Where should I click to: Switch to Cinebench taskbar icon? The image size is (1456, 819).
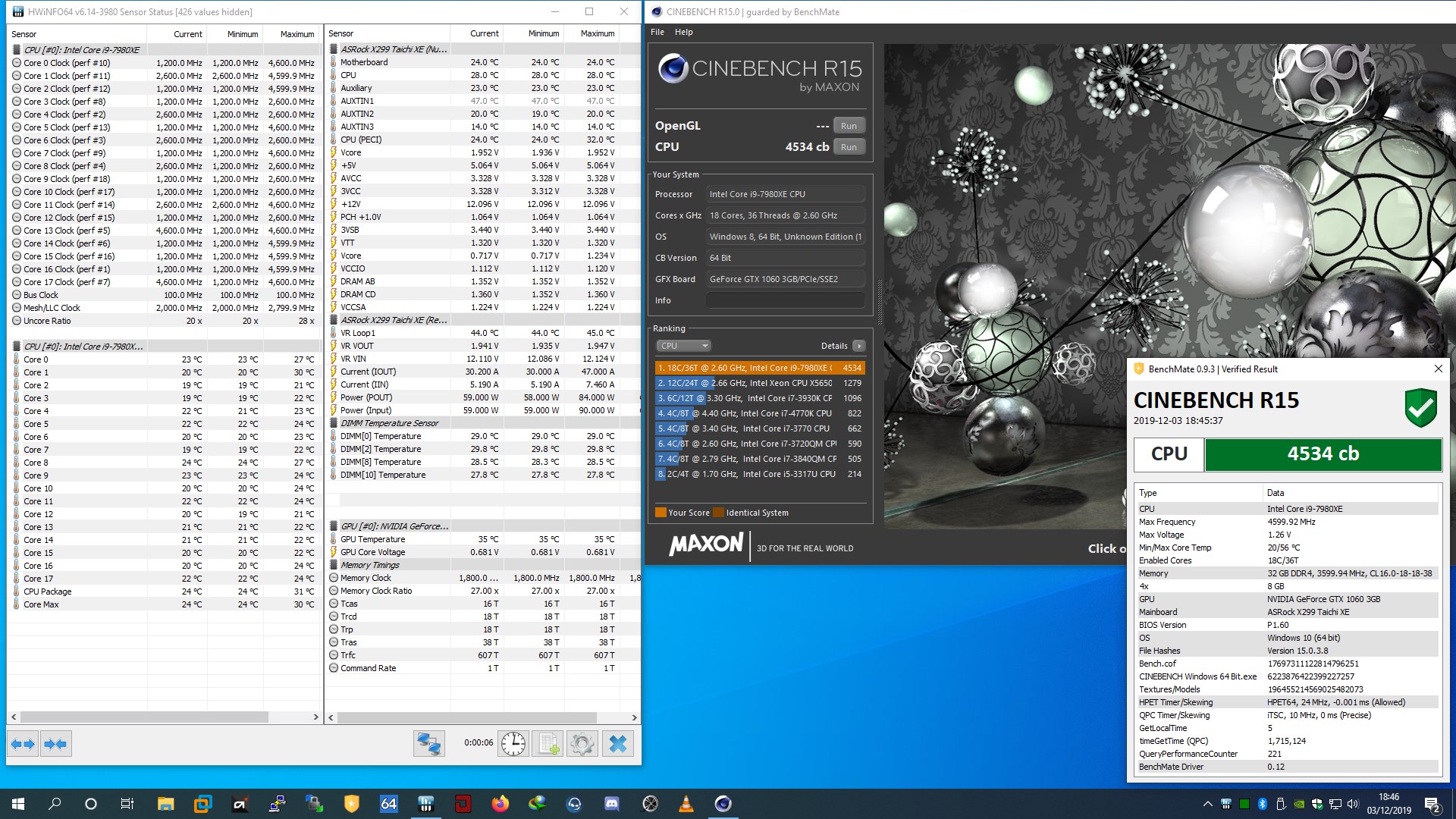723,804
